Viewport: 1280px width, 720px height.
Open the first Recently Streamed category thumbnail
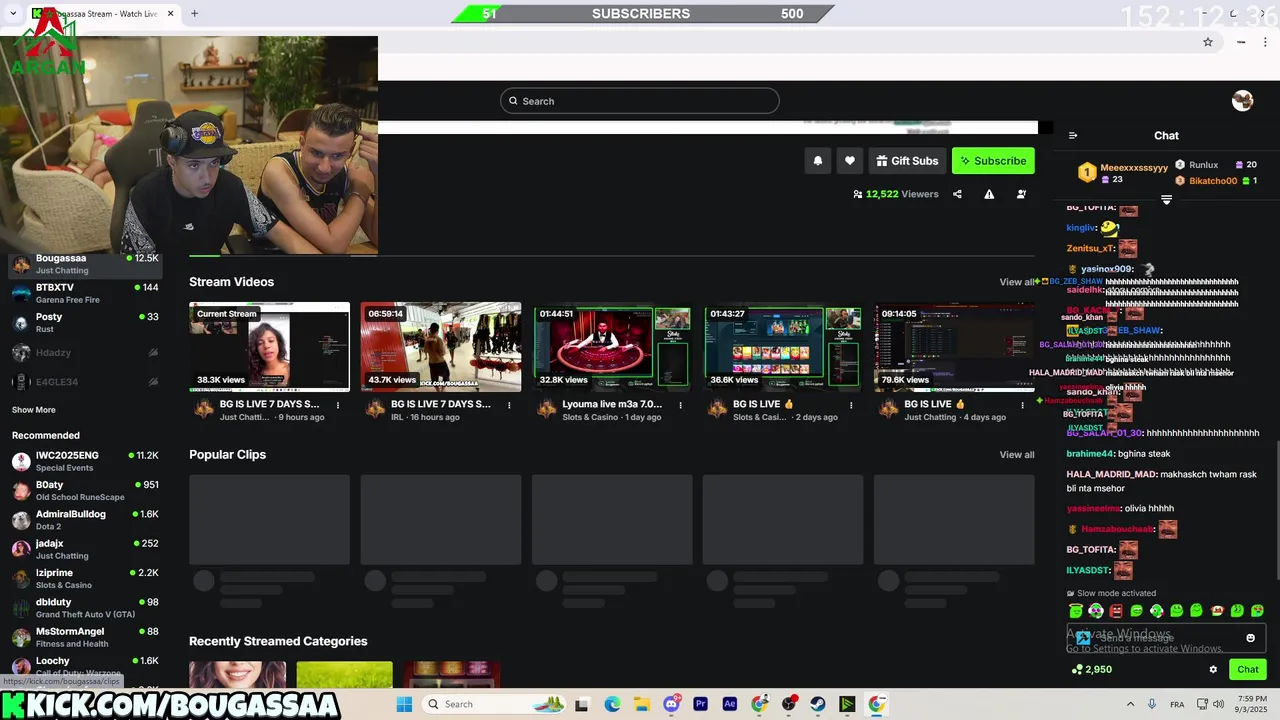(237, 674)
